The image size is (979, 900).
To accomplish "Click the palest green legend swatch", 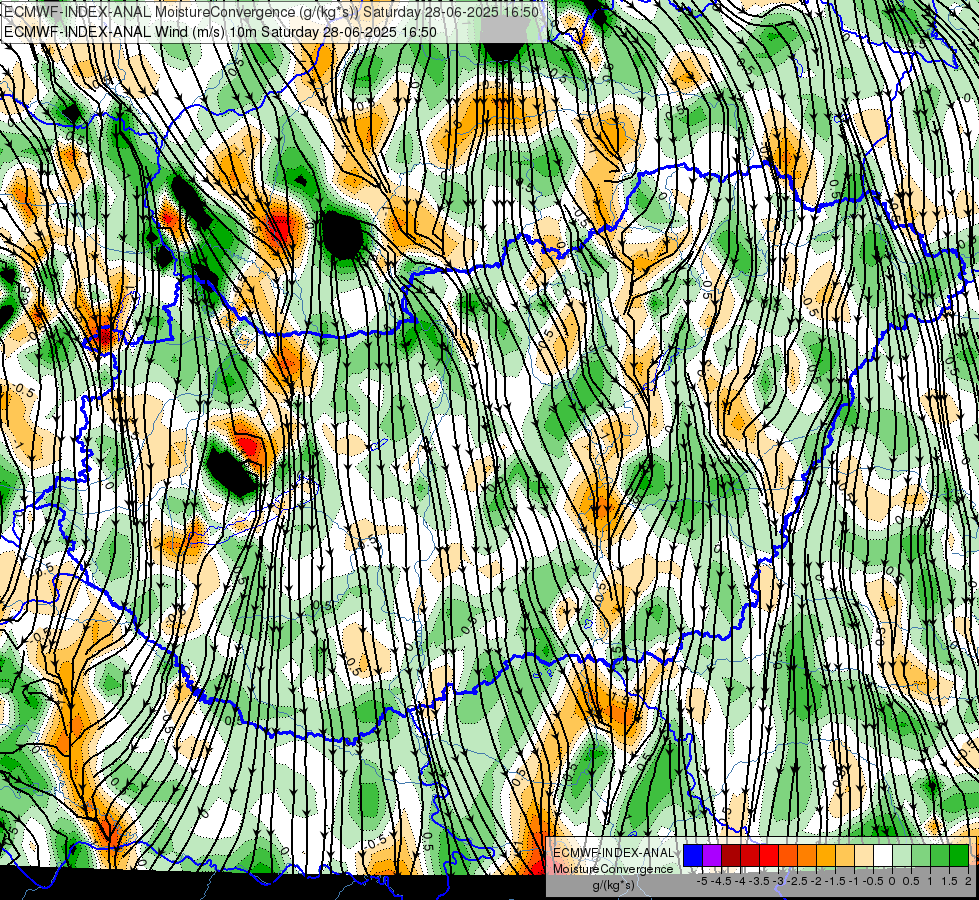I will [x=902, y=856].
